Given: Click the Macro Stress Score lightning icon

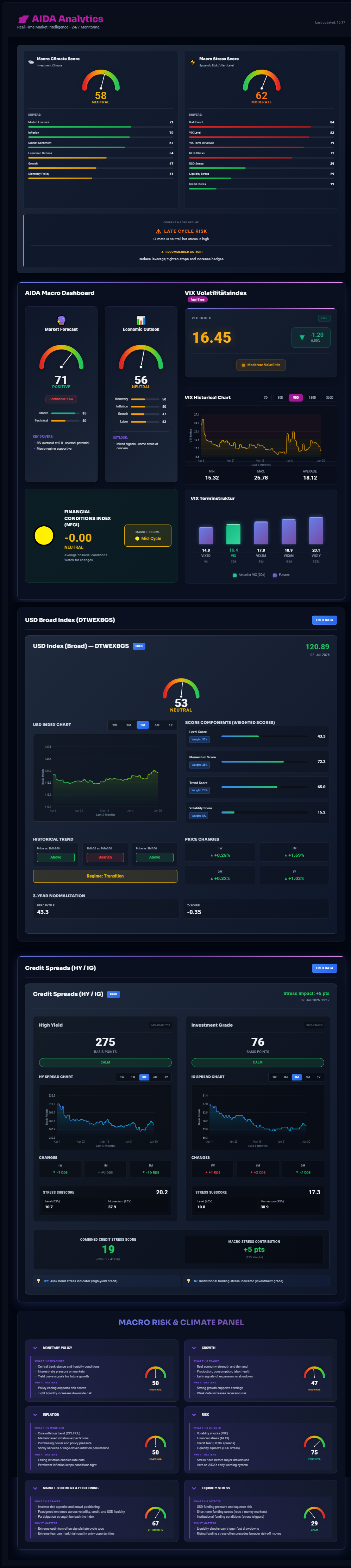Looking at the screenshot, I should [193, 62].
